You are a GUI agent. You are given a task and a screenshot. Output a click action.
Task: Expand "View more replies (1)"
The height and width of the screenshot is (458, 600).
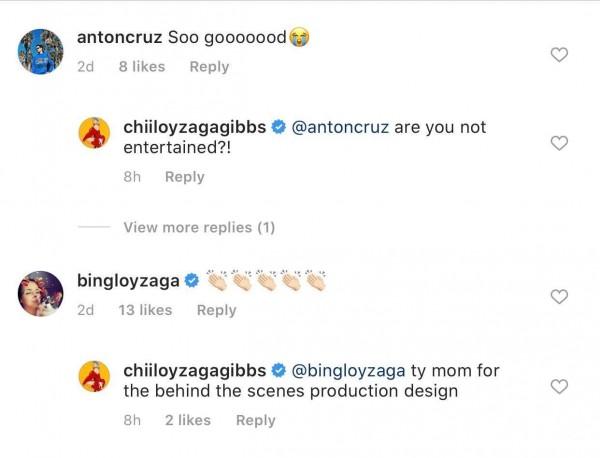(x=199, y=228)
